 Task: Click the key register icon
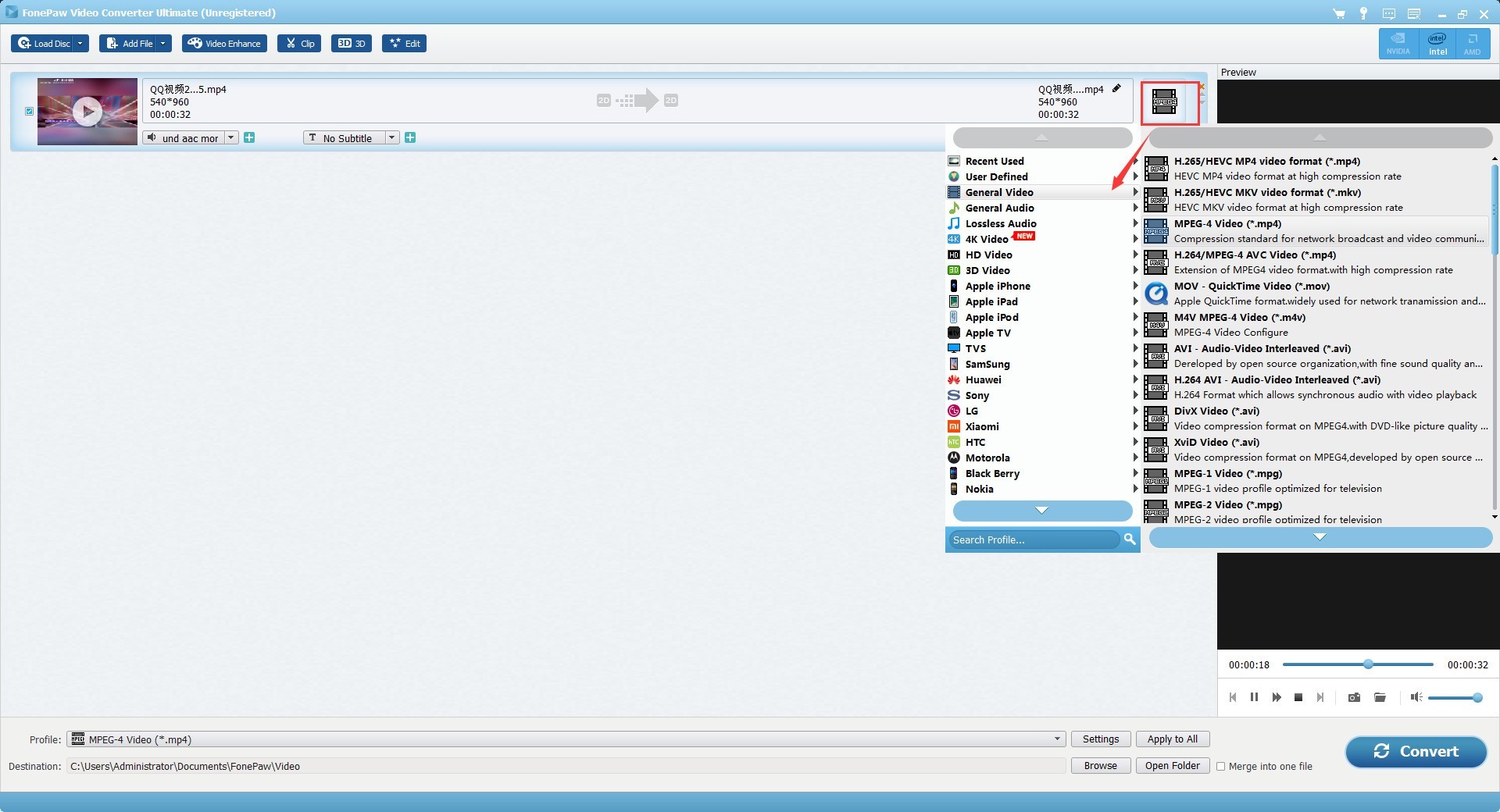click(1363, 13)
